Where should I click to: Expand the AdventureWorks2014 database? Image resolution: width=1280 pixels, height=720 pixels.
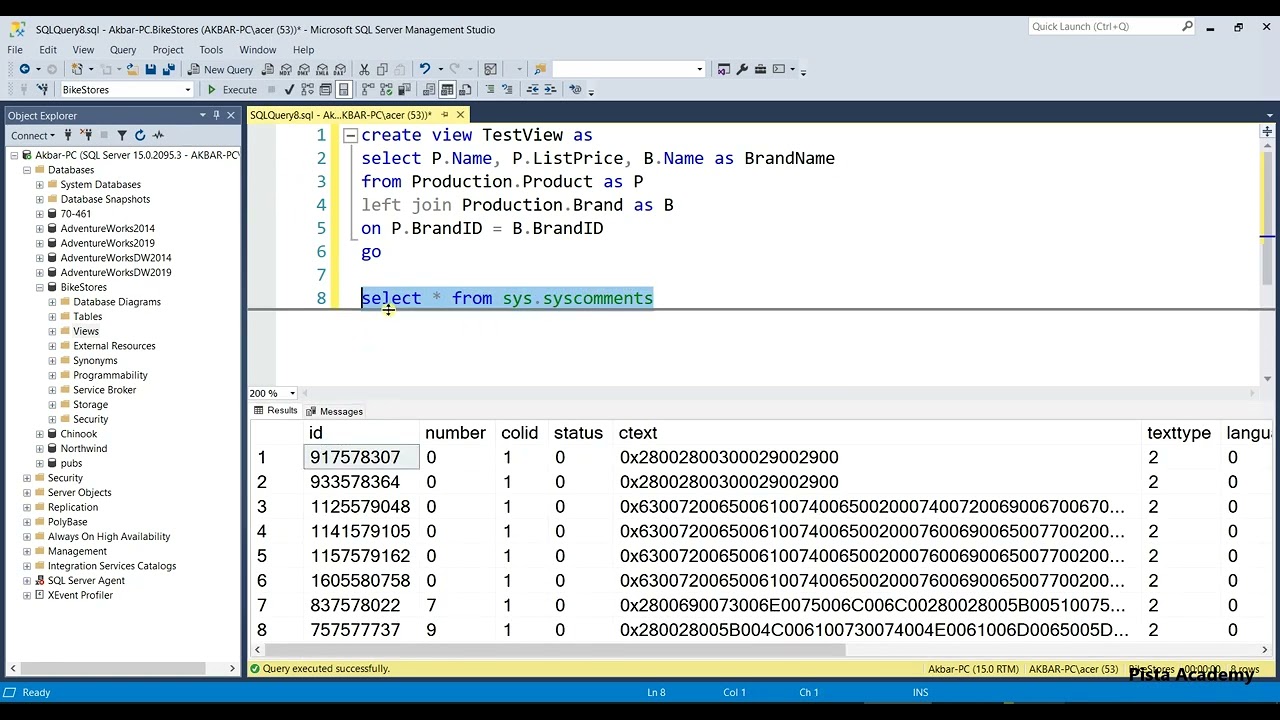[x=40, y=228]
